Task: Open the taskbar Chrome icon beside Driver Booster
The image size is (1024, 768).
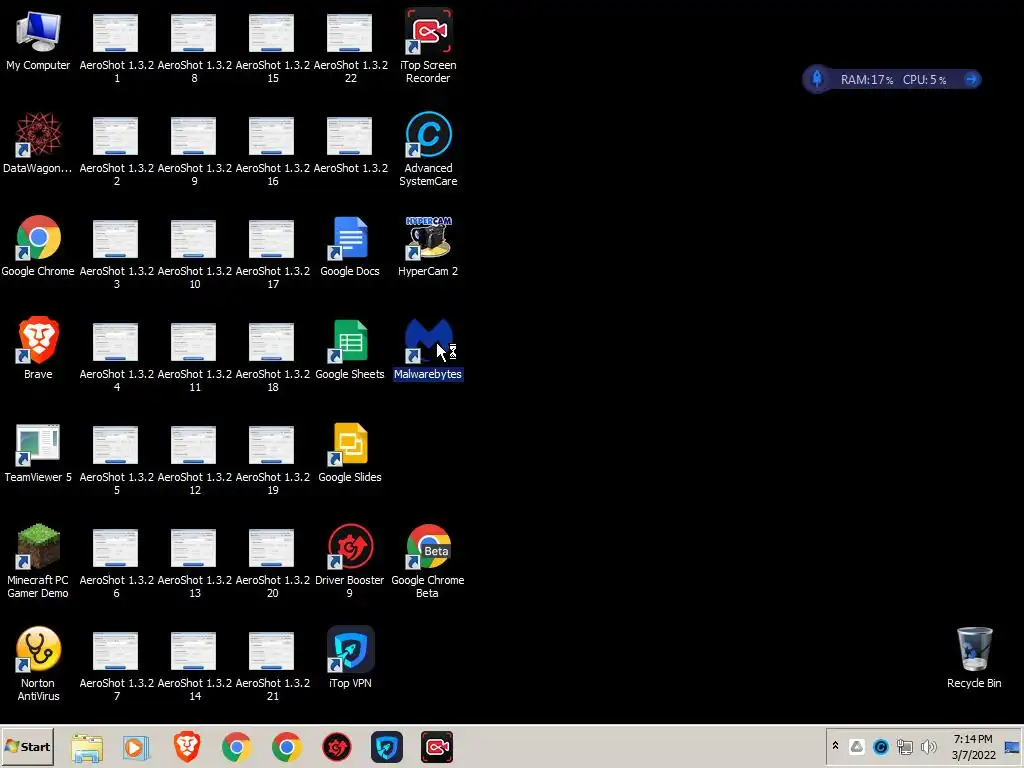Action: point(287,747)
